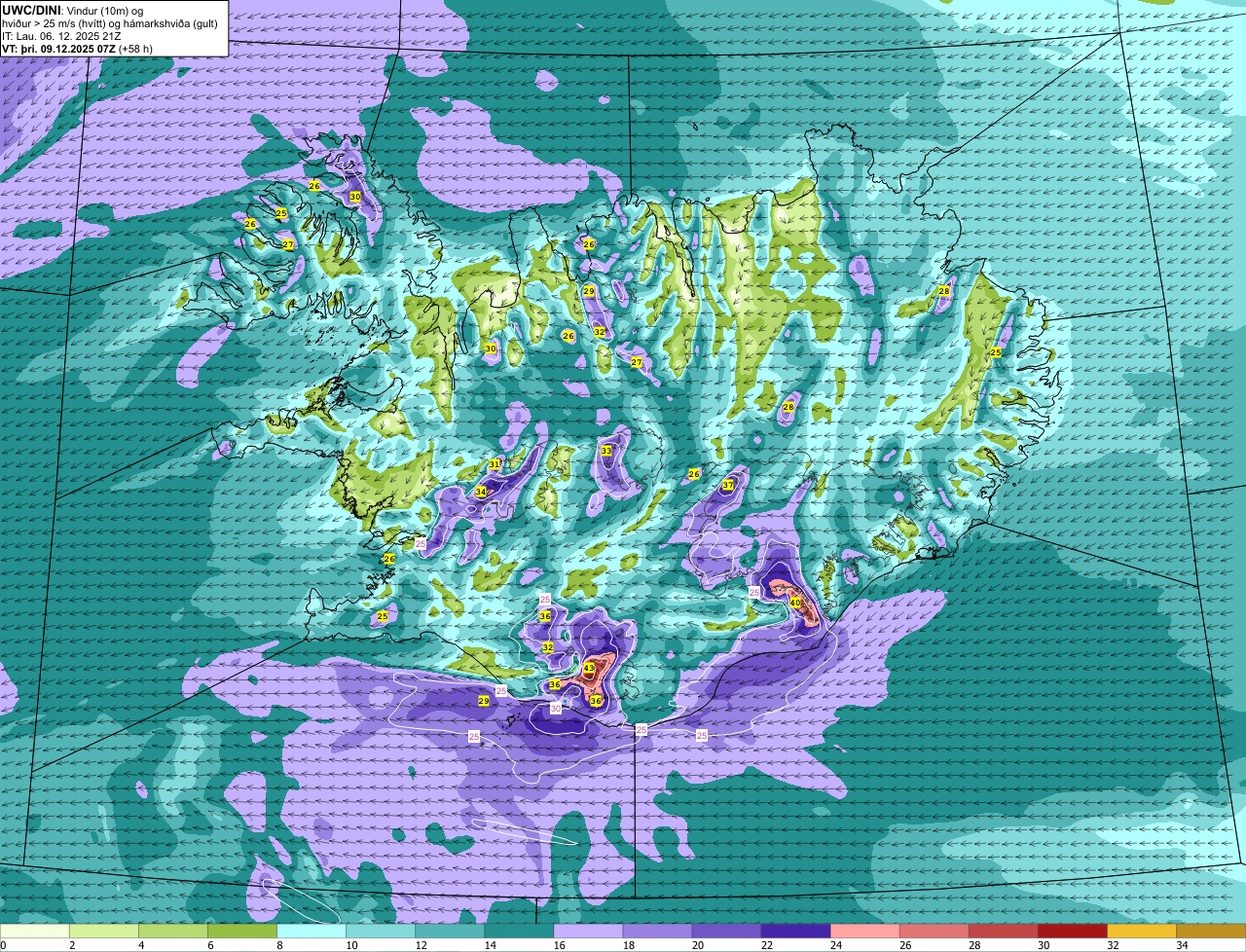Select the '10' tick on color scale
The height and width of the screenshot is (952, 1246).
[350, 945]
